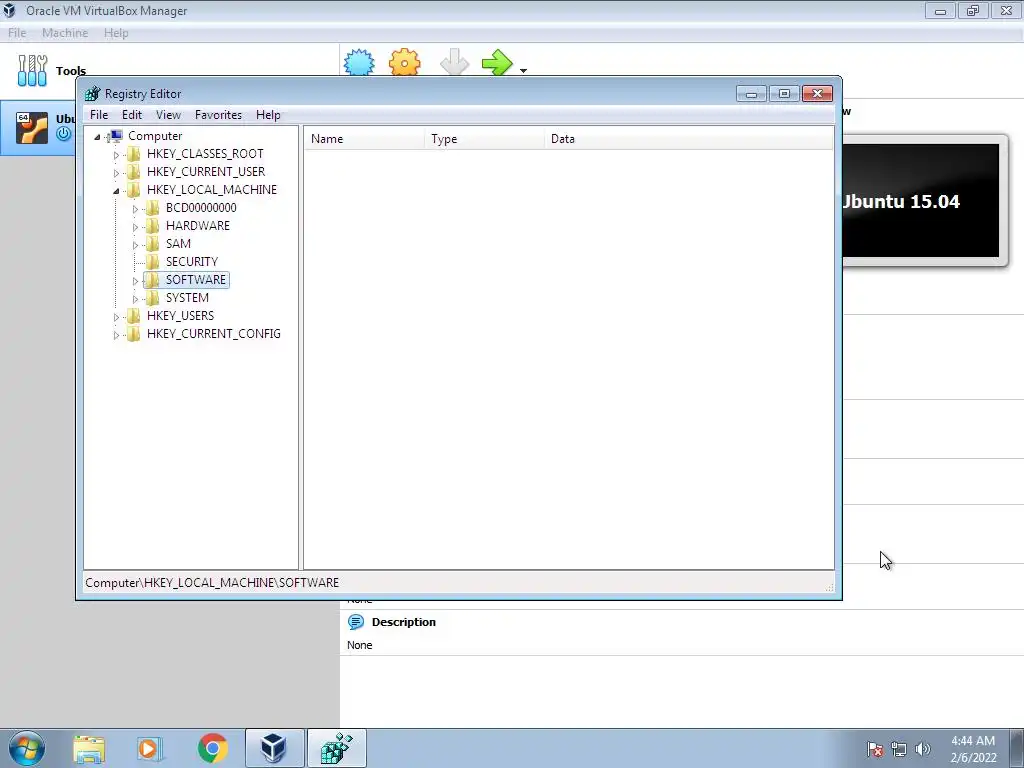Click the Data column header
The height and width of the screenshot is (768, 1024).
pos(689,138)
